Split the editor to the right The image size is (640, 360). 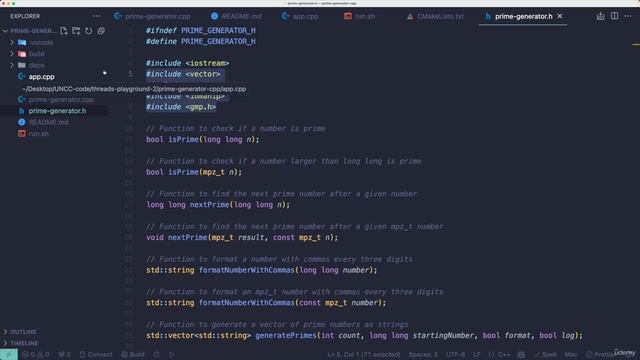[x=614, y=16]
